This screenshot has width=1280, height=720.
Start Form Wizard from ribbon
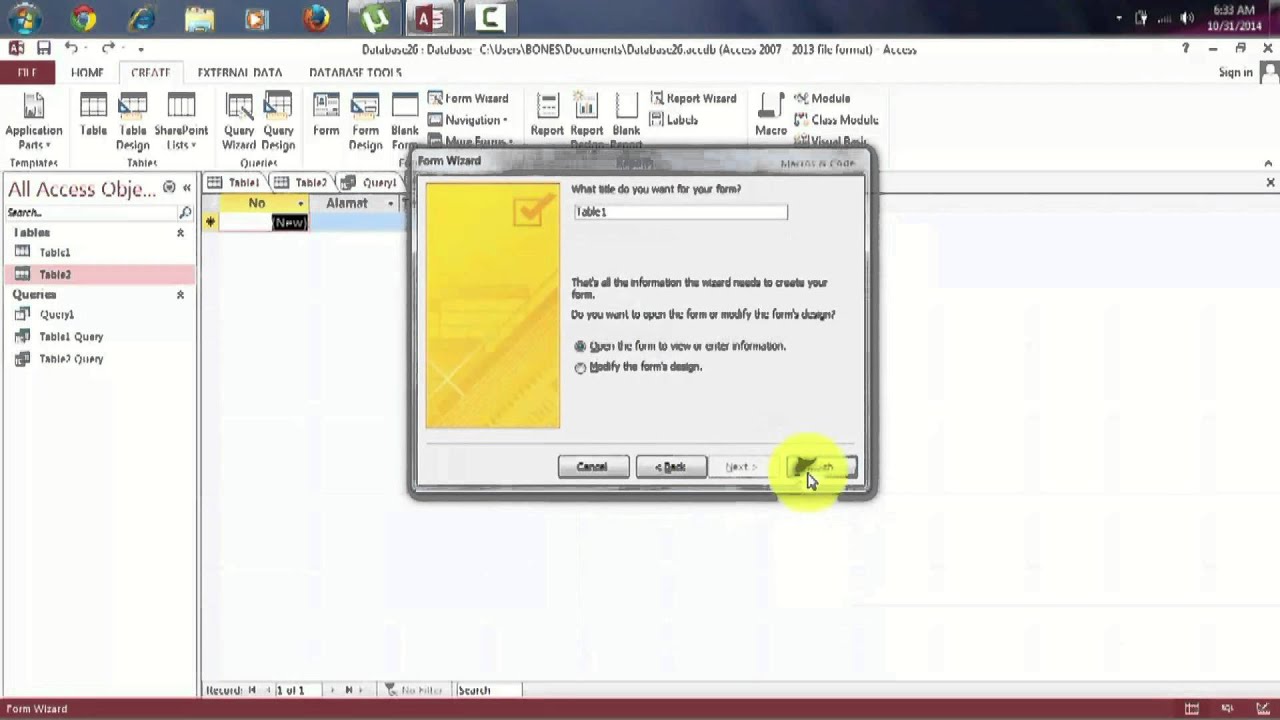pyautogui.click(x=468, y=98)
